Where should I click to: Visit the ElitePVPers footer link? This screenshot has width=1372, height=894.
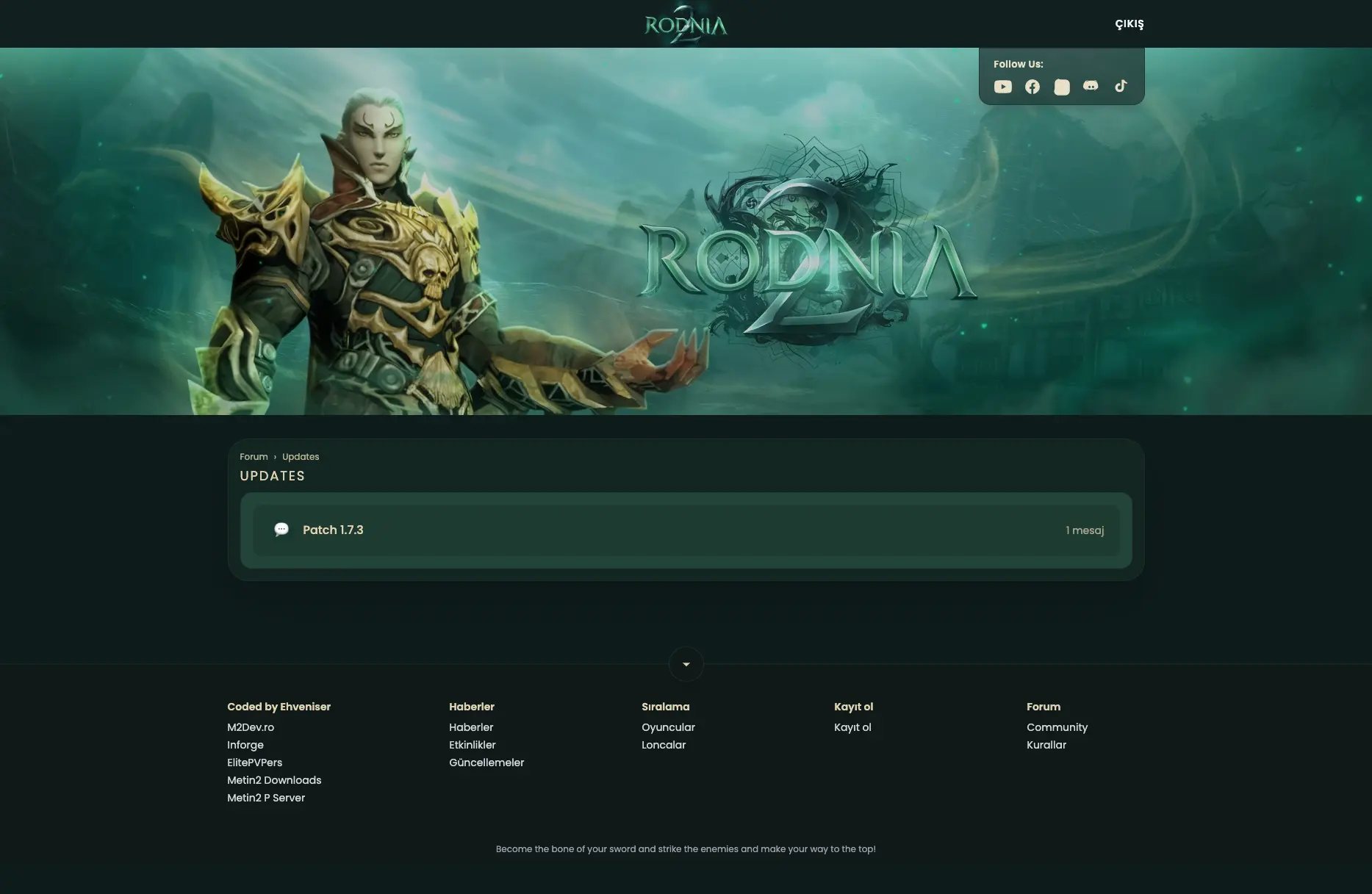(x=254, y=763)
